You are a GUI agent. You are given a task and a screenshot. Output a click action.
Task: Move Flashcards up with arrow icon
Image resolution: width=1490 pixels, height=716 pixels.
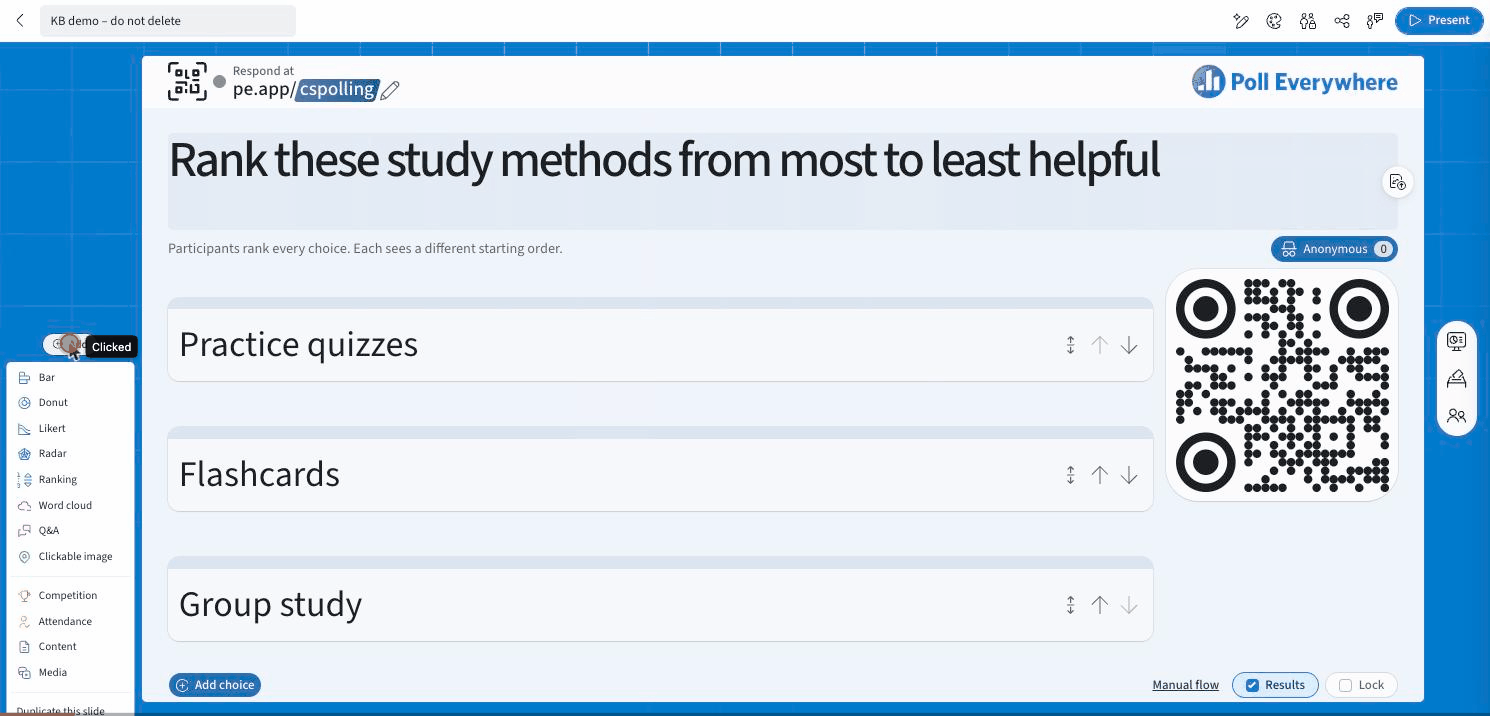click(x=1100, y=475)
